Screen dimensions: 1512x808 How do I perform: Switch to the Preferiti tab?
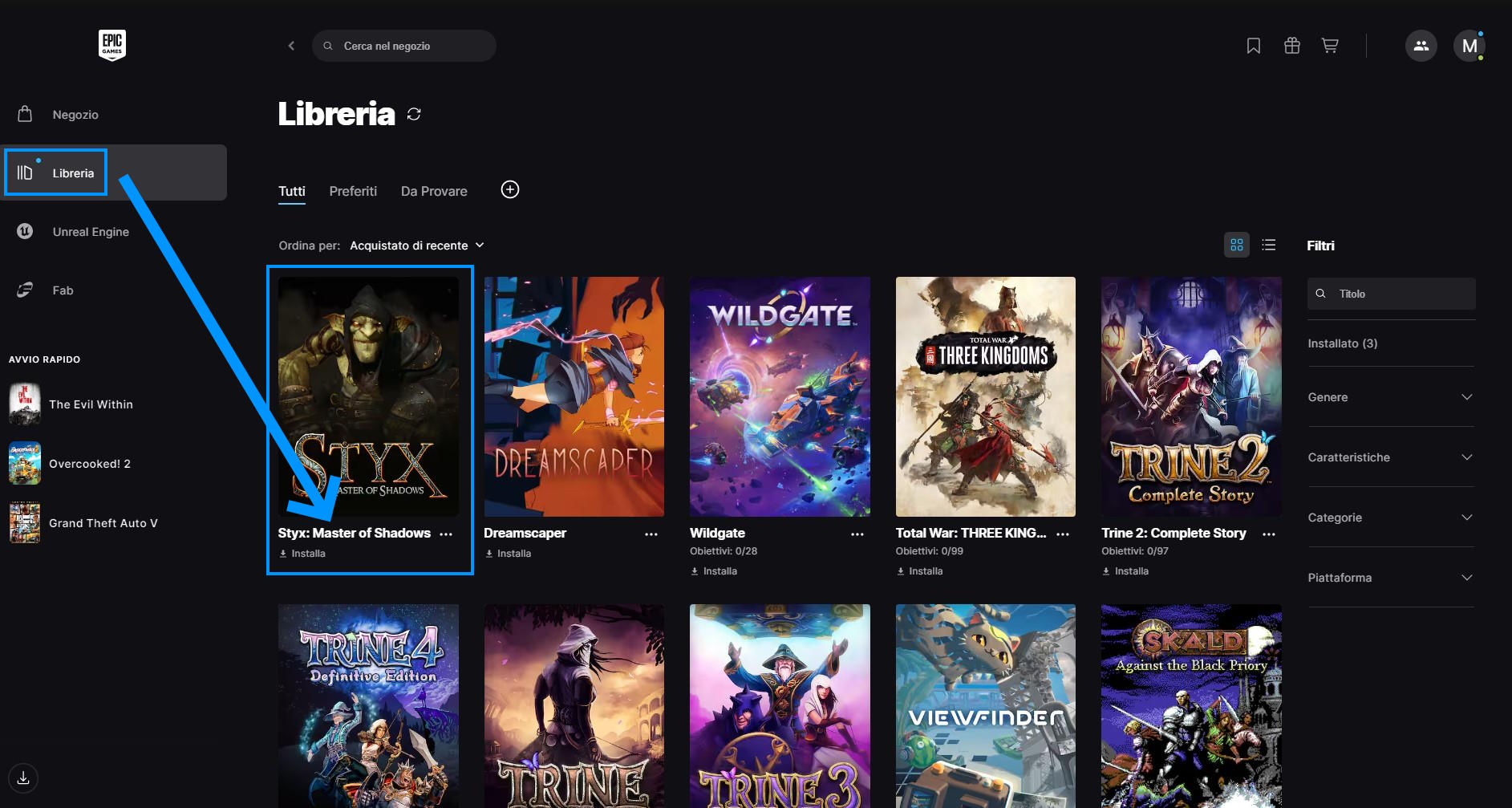point(353,191)
